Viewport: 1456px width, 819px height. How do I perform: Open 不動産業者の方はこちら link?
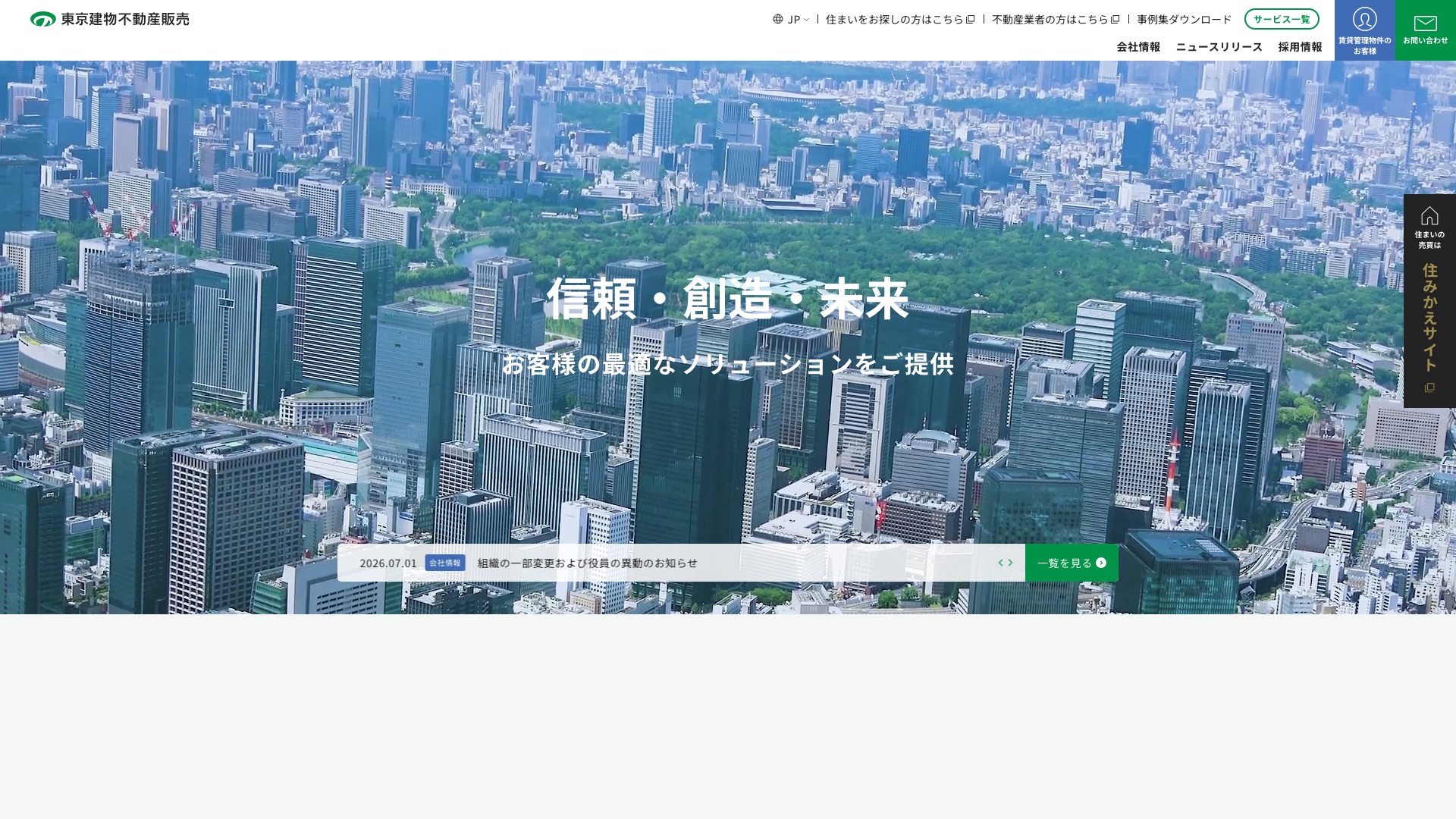point(1056,19)
